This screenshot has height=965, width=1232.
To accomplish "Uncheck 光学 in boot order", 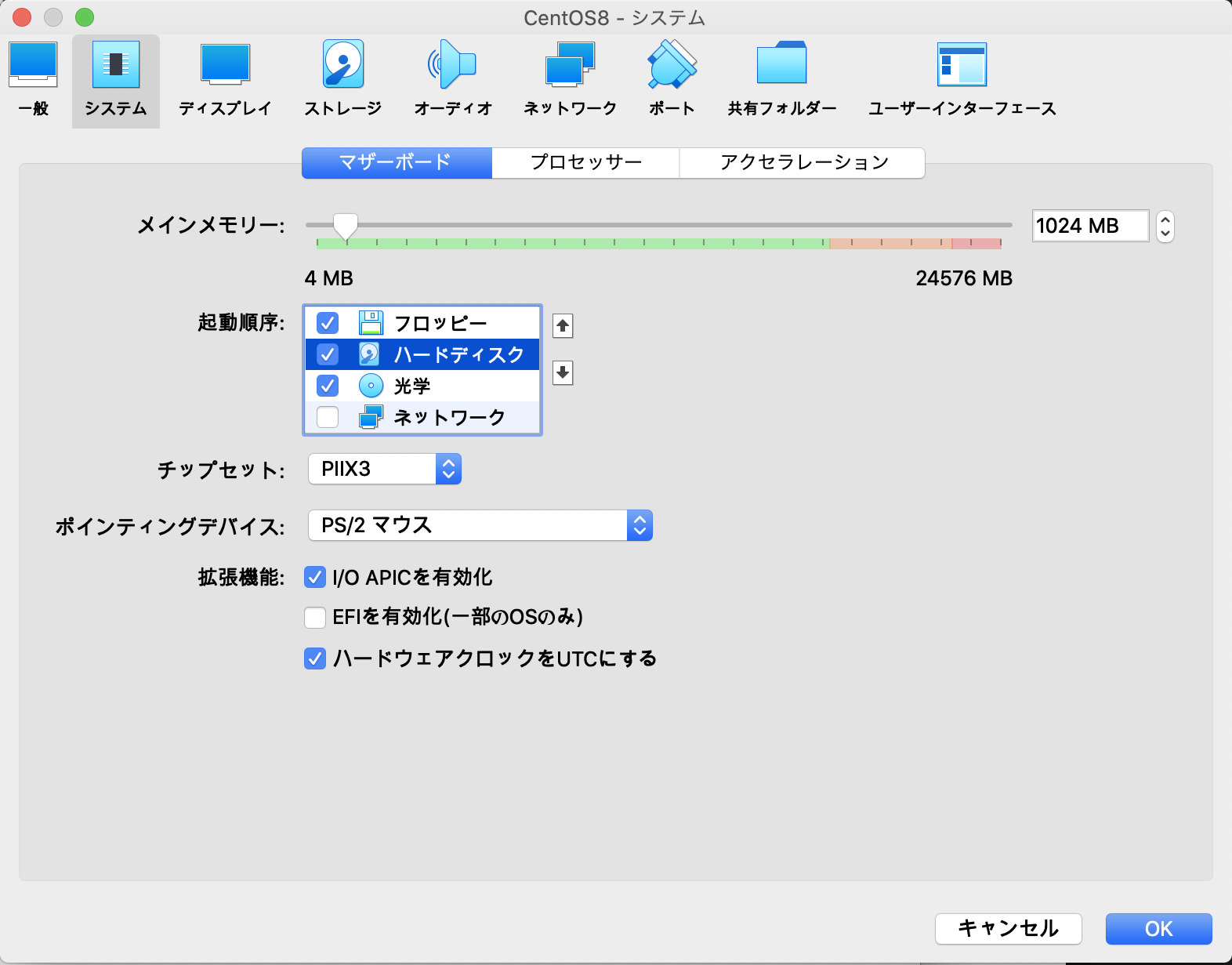I will [x=328, y=386].
